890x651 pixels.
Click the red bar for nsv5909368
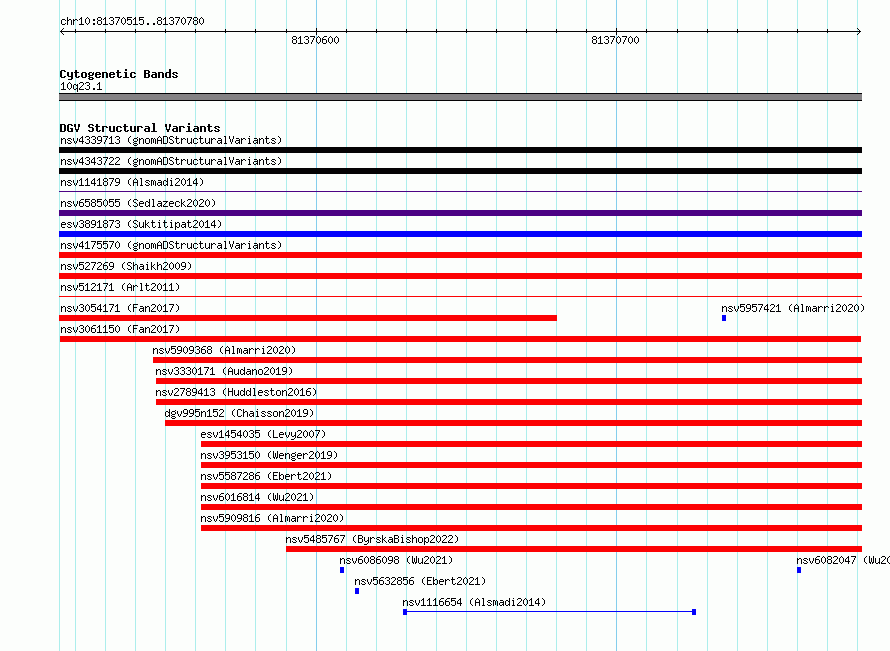pos(507,360)
